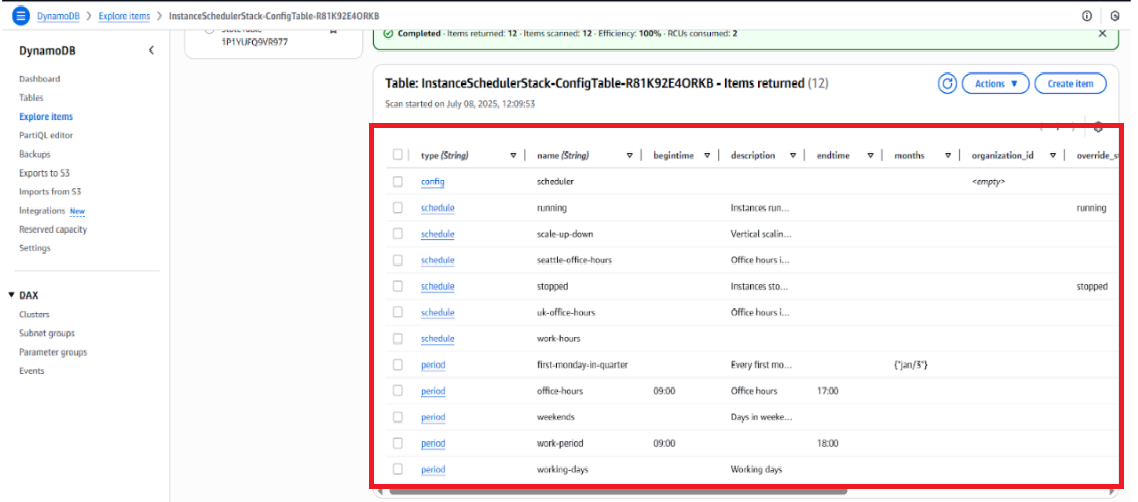Select checkbox for weekends row
Viewport: 1138px width, 502px height.
[x=398, y=416]
